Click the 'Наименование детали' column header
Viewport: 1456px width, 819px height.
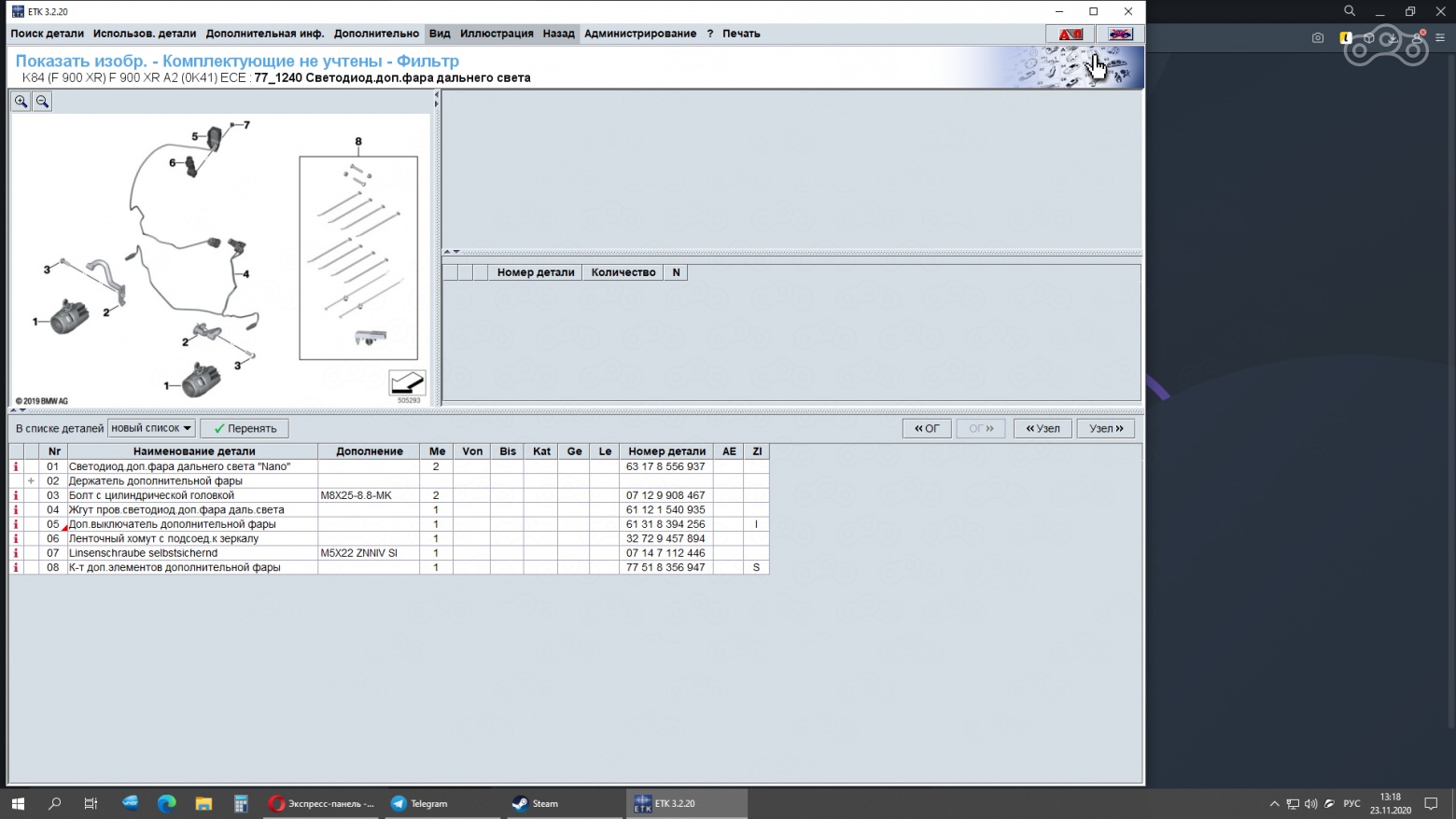194,451
